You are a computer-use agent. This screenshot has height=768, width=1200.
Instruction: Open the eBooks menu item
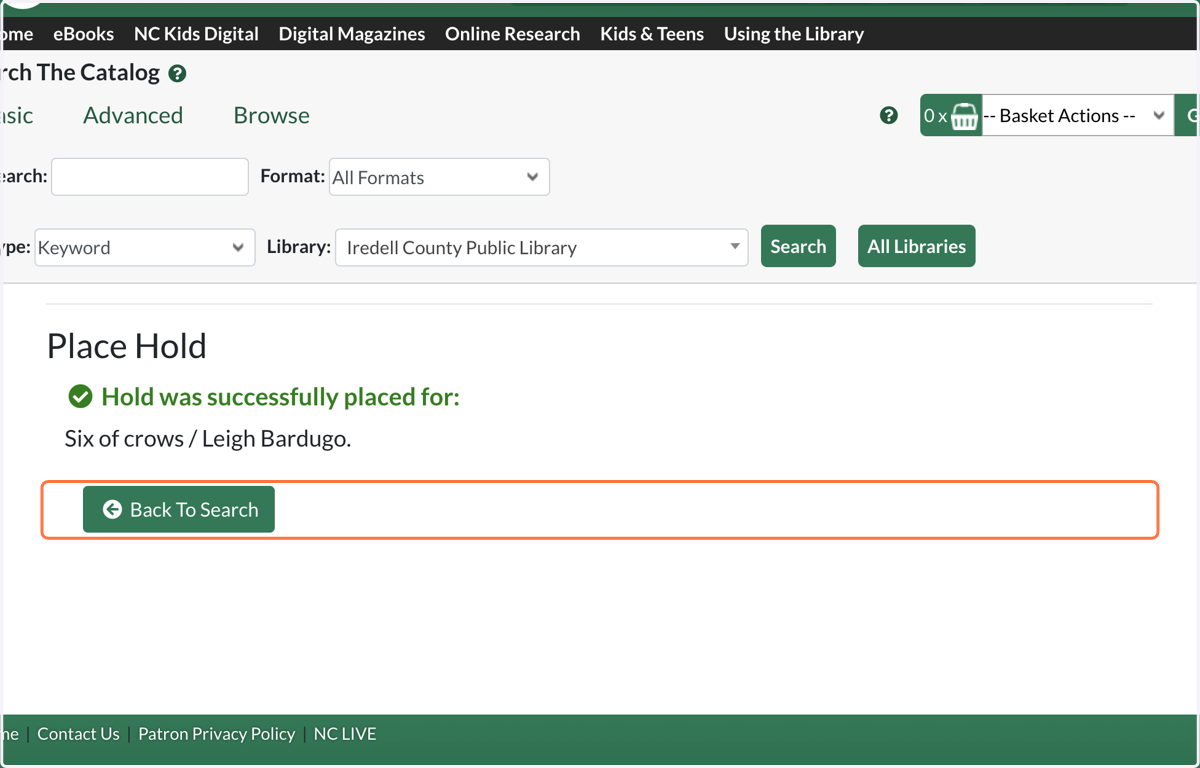(x=84, y=34)
